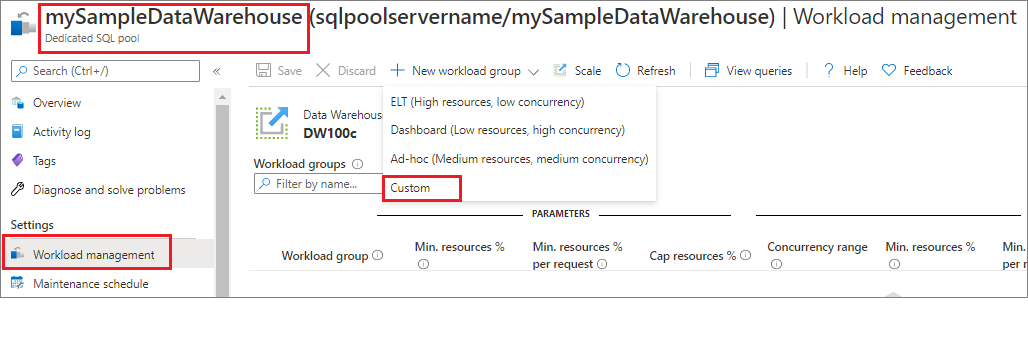Click the Concurrency range column header
This screenshot has width=1028, height=364.
pyautogui.click(x=818, y=247)
